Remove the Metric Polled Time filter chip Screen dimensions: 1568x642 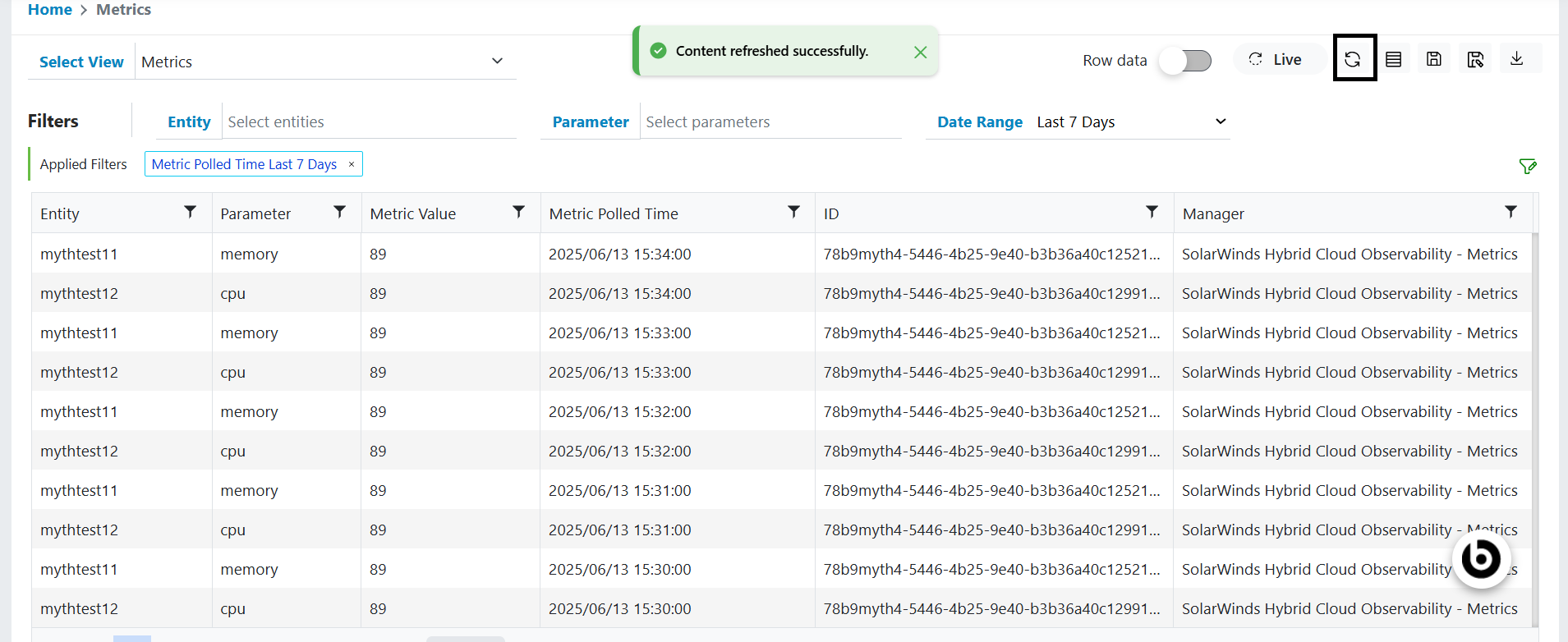(x=352, y=164)
